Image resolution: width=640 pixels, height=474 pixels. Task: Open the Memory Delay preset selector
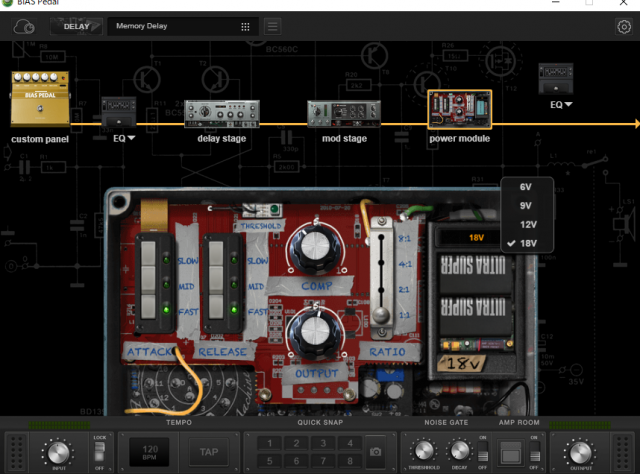coord(183,27)
